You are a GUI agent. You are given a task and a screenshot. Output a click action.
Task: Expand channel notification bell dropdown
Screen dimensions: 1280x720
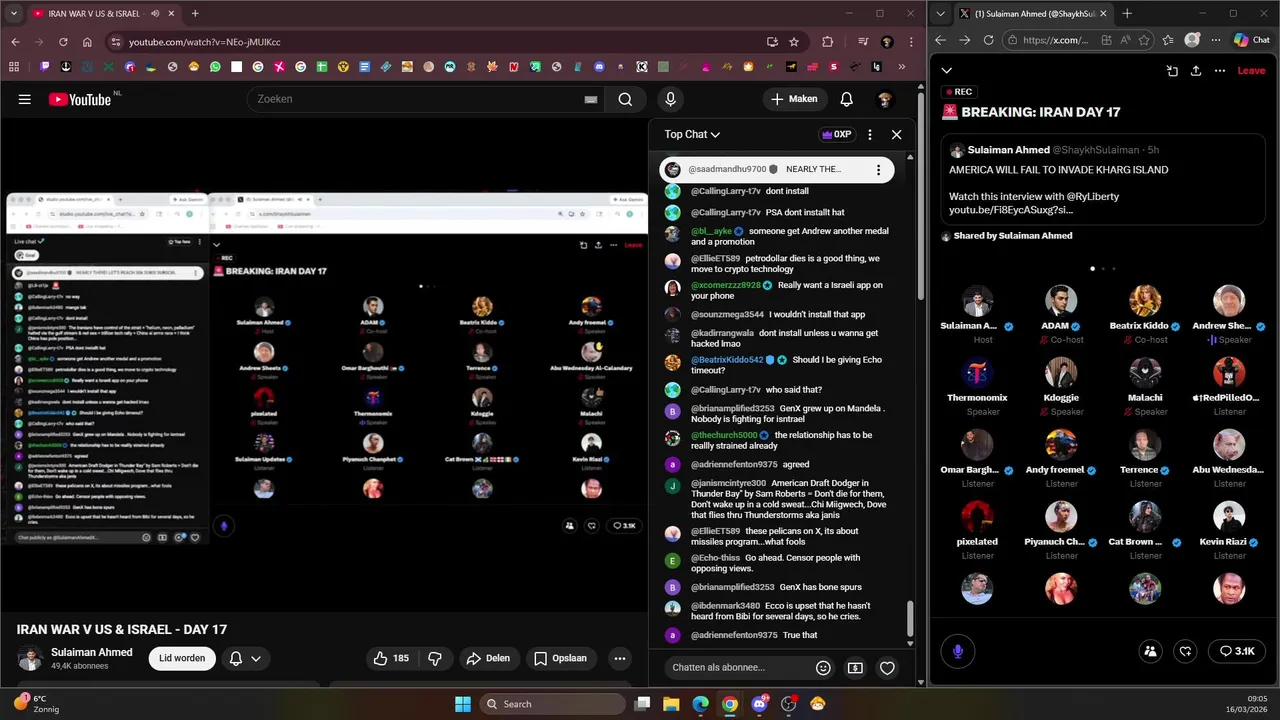(x=245, y=658)
